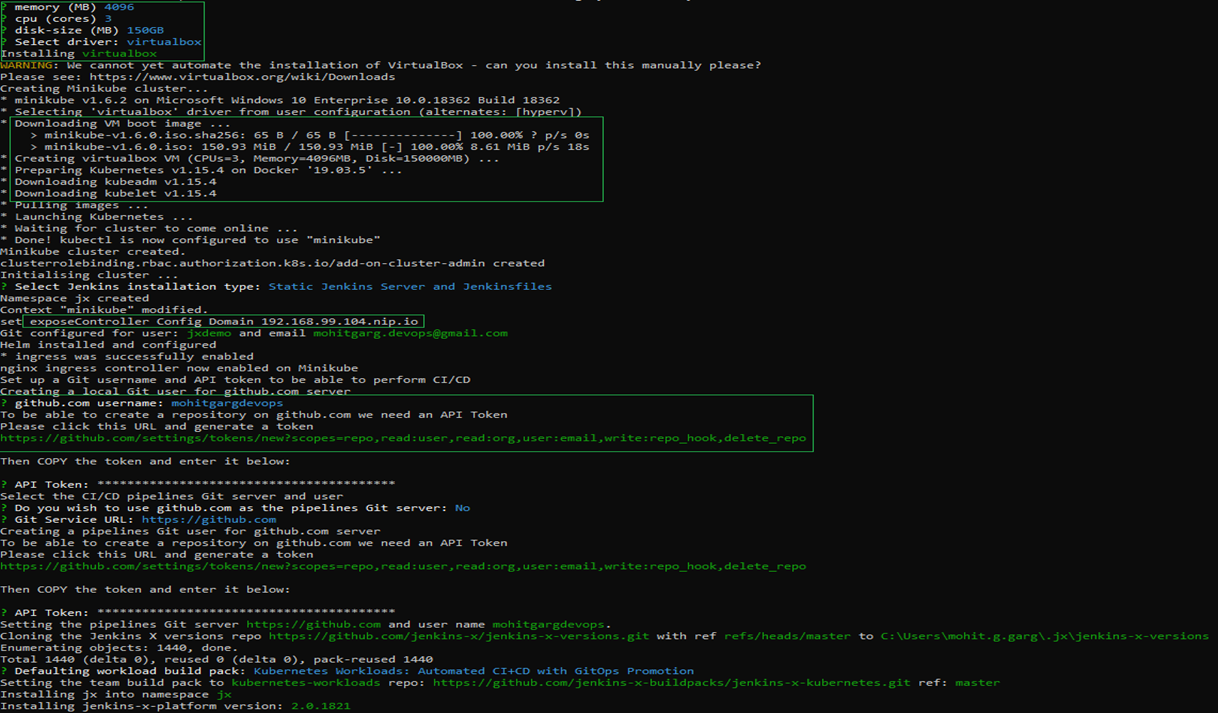Click the 'Initialising cluster ...' line
Screen dimensions: 1218x713
(89, 275)
